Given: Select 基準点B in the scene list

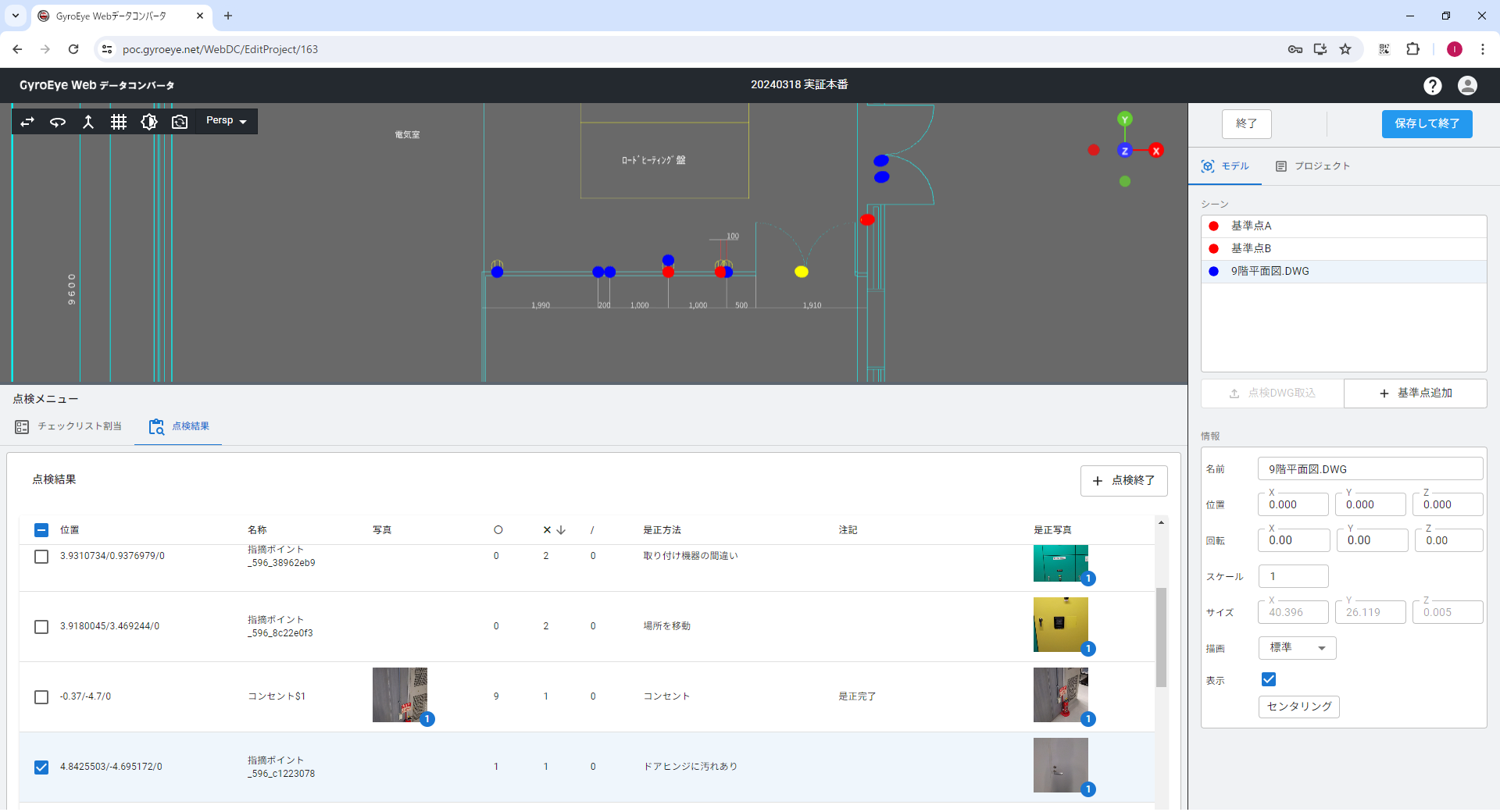Looking at the screenshot, I should click(1344, 249).
